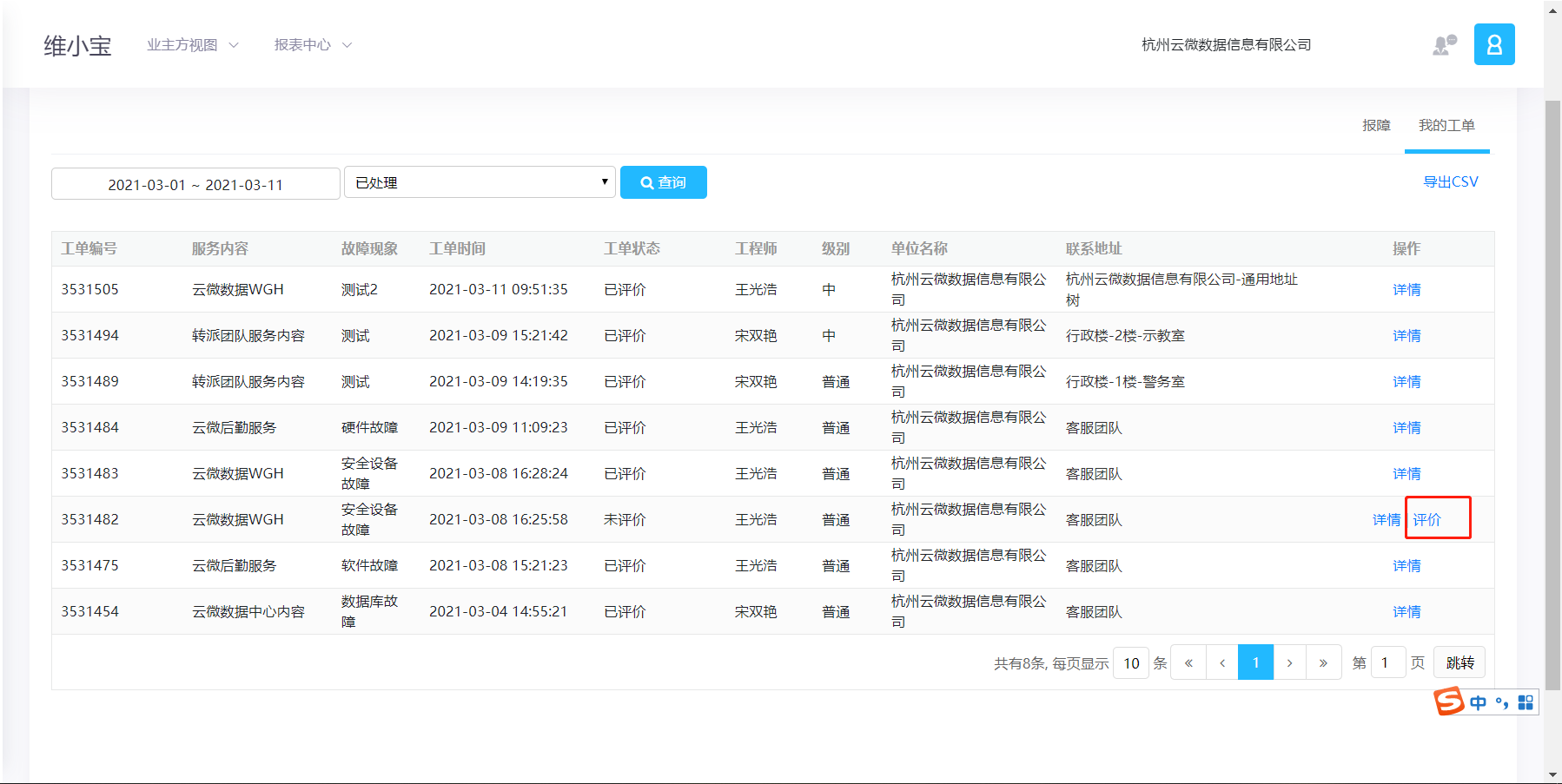Click timestamp 2021-03-11 09:51:35
This screenshot has height=784, width=1562.
[x=499, y=289]
